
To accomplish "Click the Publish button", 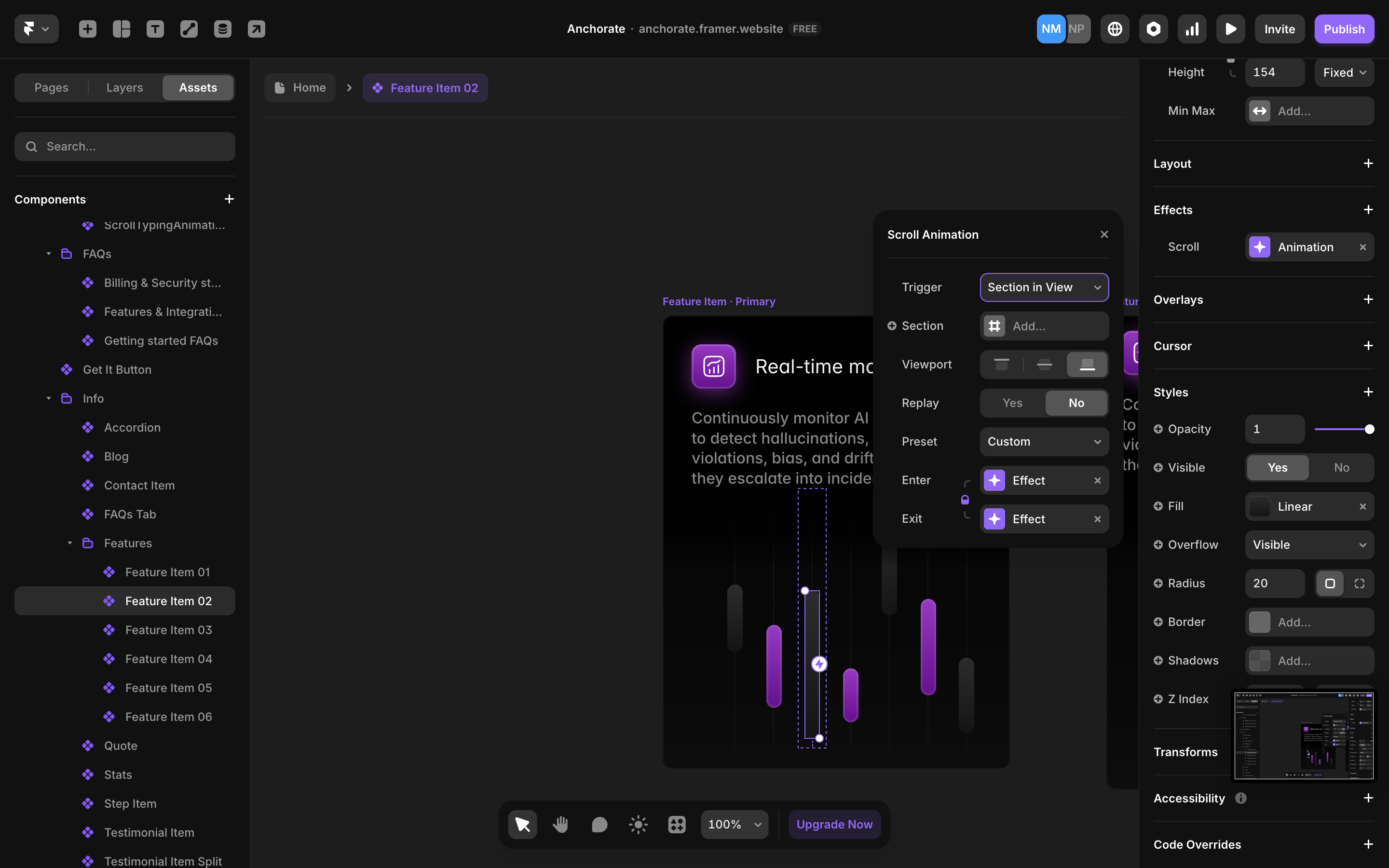I will point(1344,29).
